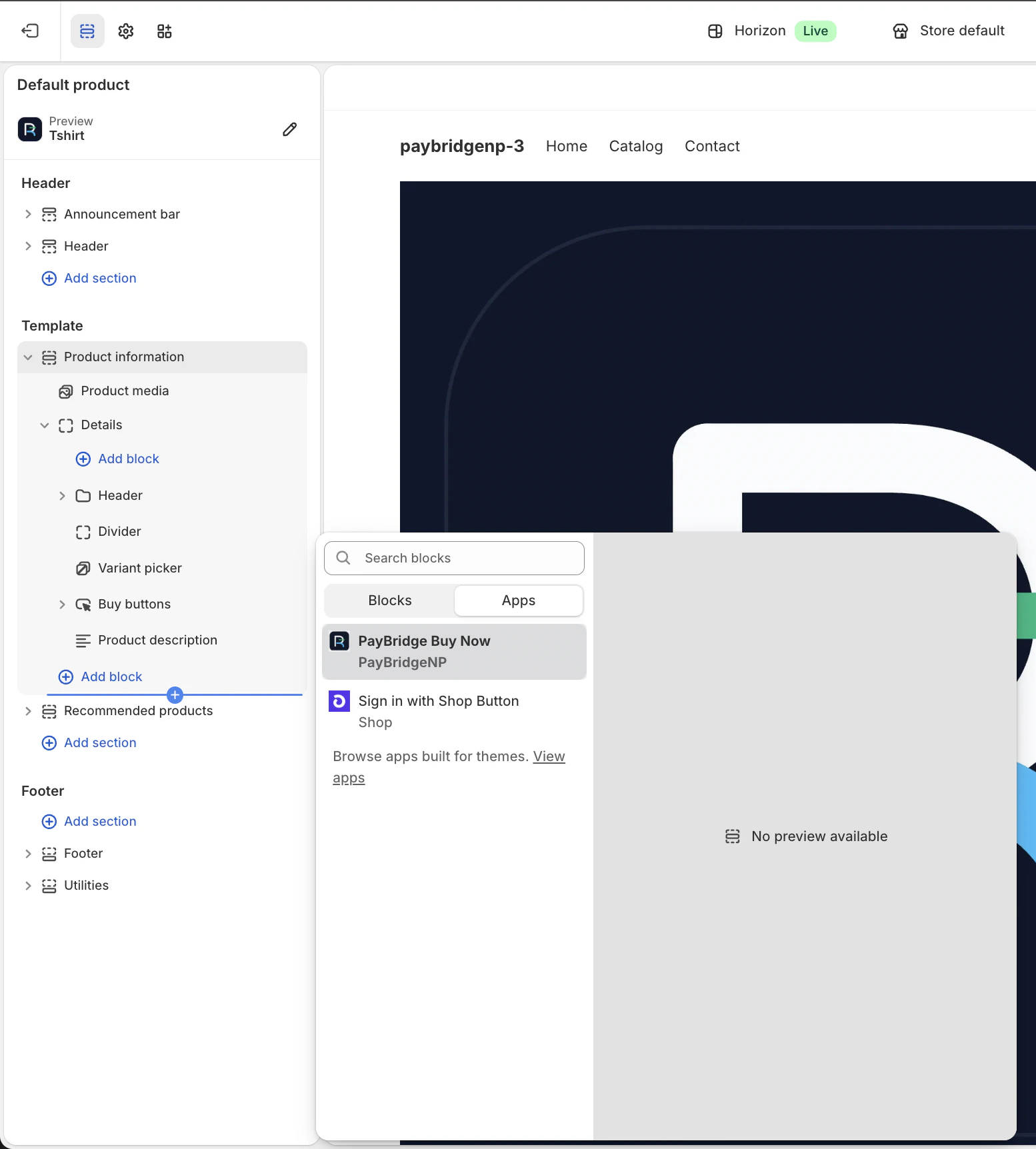Click the Sign in with Shop app icon
Viewport: 1036px width, 1149px height.
tap(339, 701)
